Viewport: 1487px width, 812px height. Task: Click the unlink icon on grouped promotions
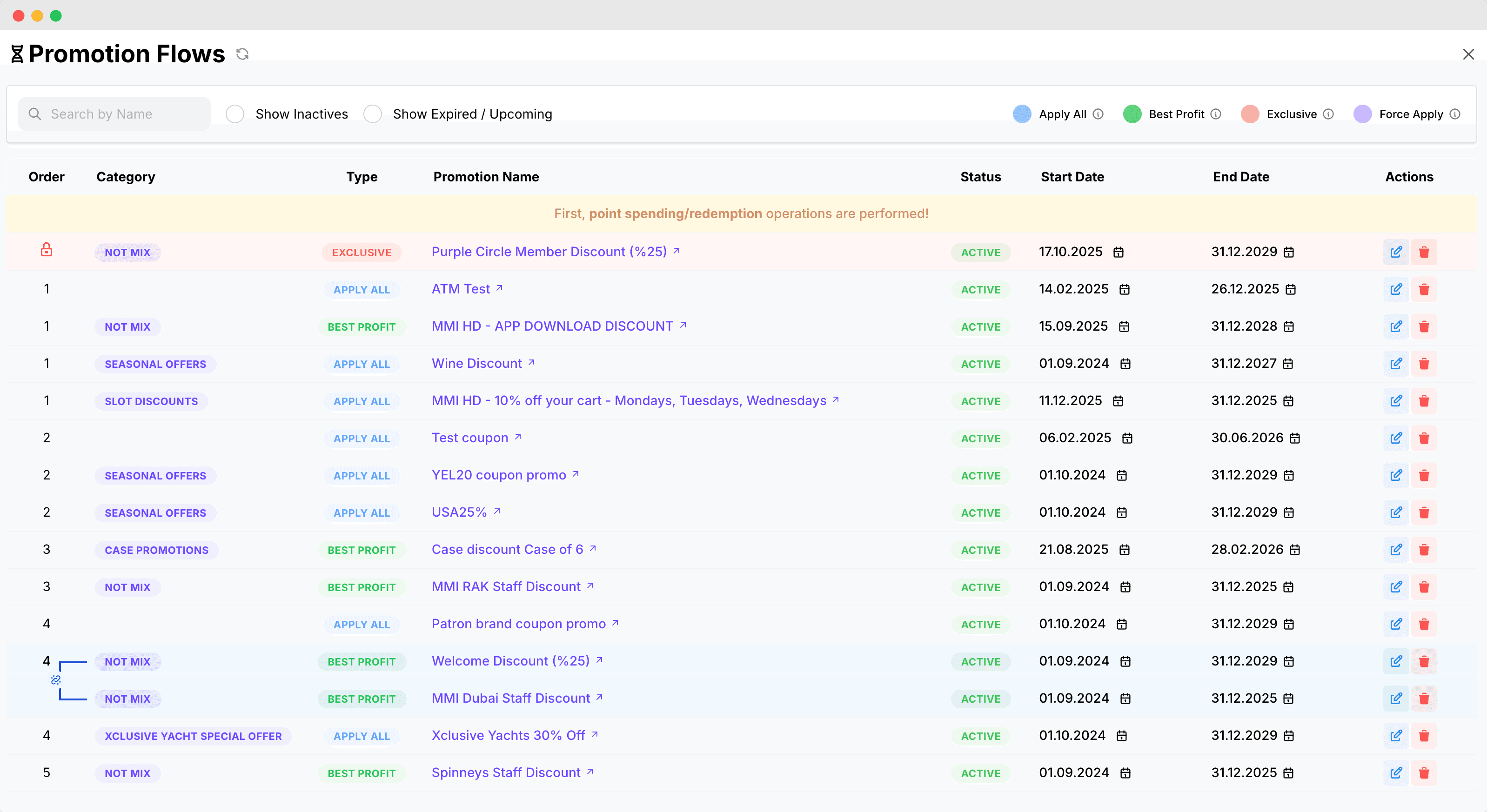pos(56,680)
